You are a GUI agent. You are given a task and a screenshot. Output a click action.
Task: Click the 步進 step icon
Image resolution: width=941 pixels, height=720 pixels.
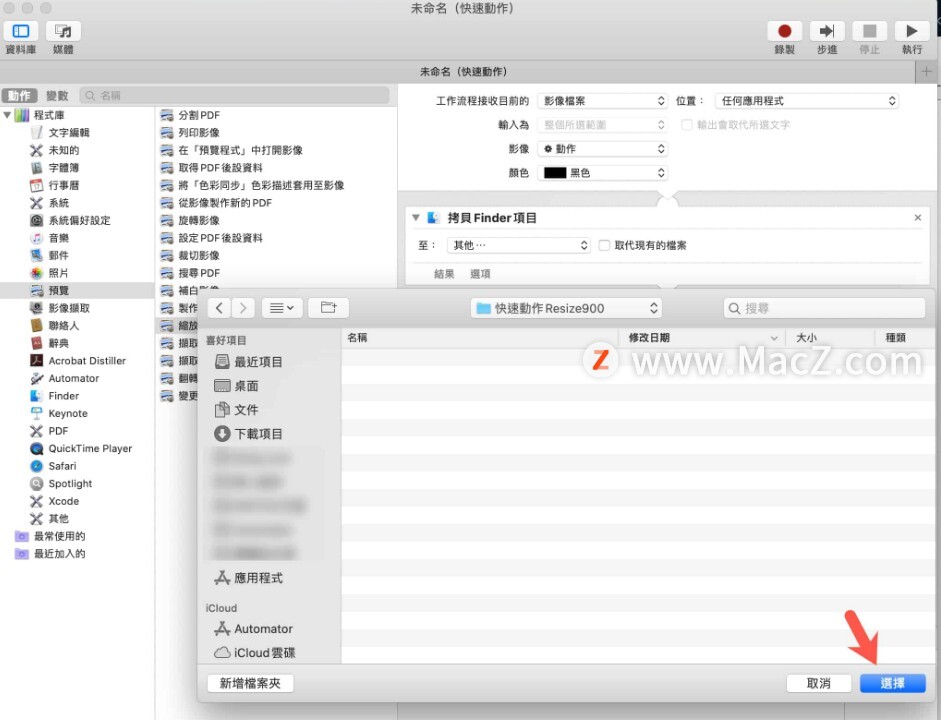coord(827,31)
